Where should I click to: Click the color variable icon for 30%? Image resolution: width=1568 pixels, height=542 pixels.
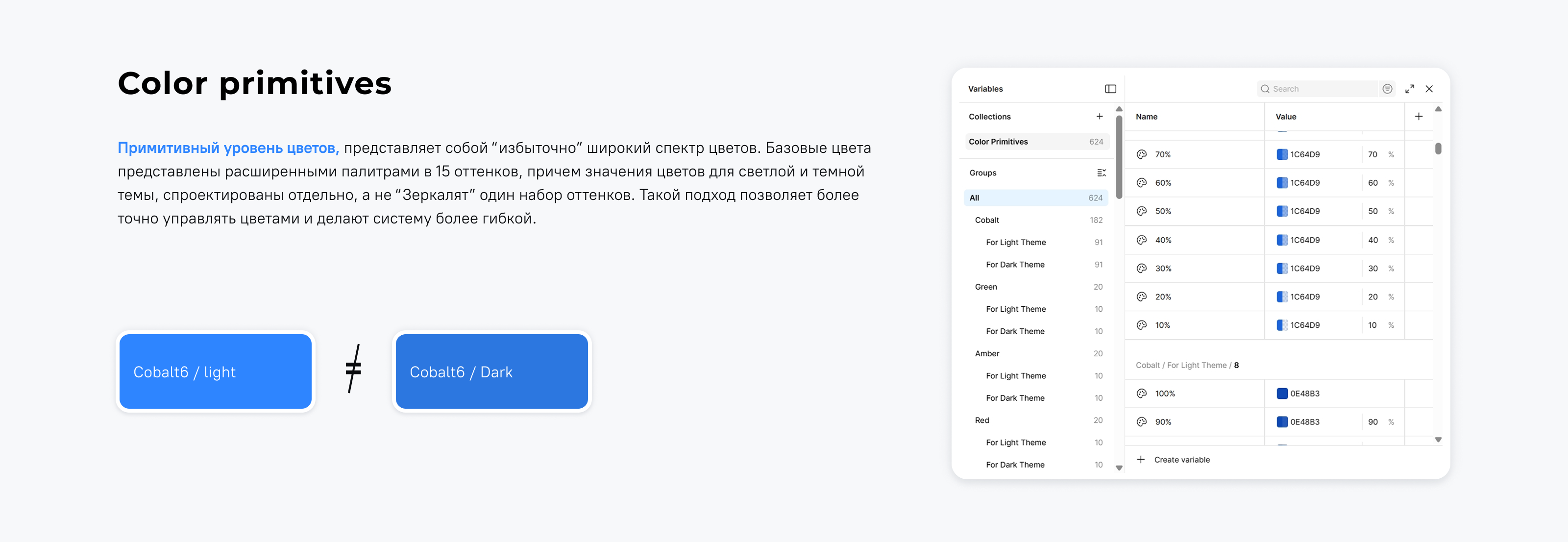tap(1141, 269)
